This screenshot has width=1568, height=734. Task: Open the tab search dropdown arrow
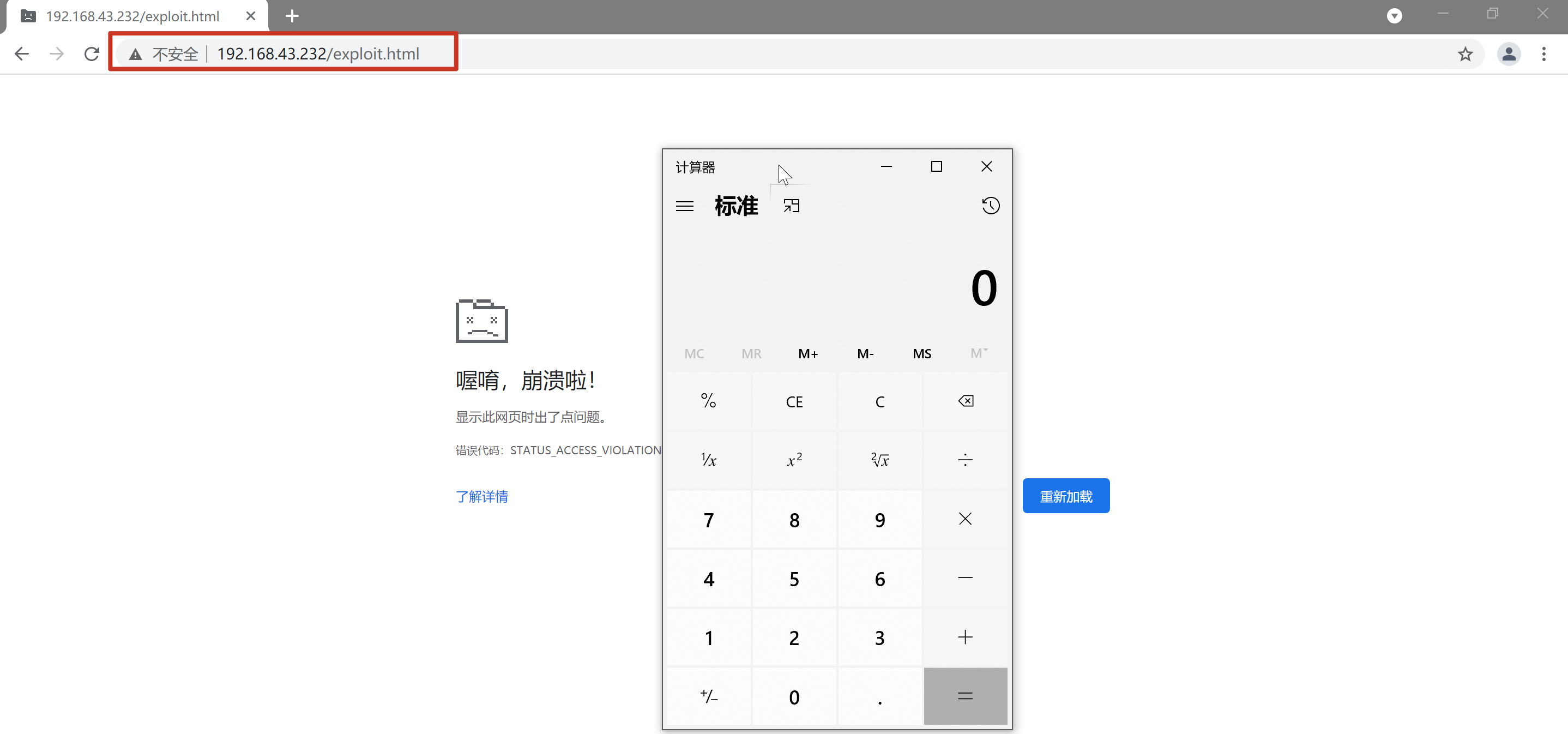tap(1394, 16)
